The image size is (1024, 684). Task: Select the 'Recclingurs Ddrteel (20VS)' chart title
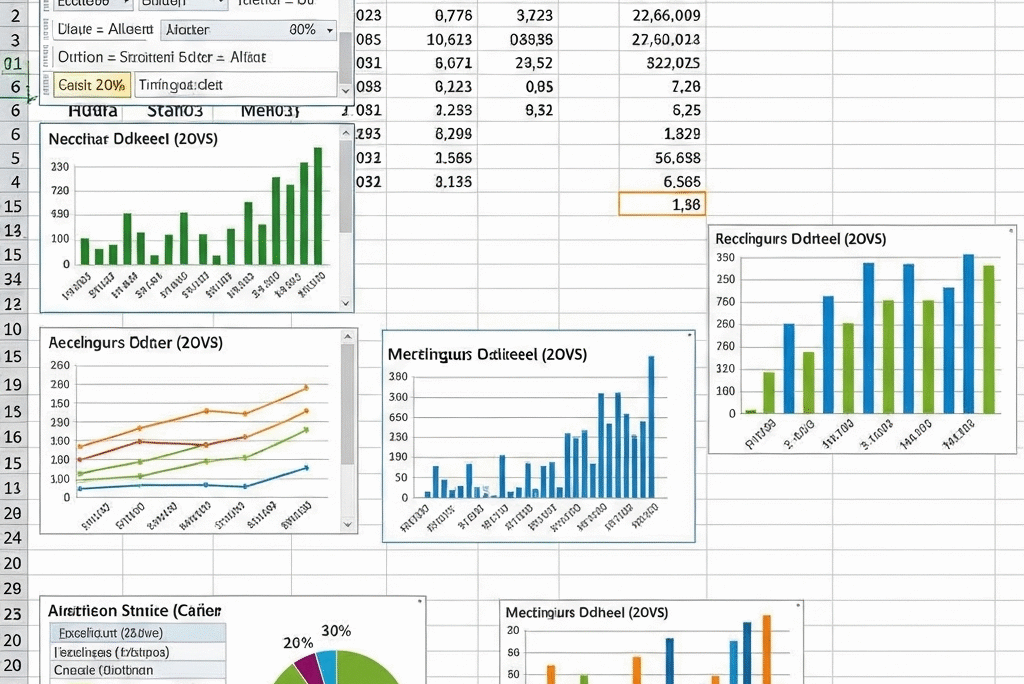pos(801,239)
